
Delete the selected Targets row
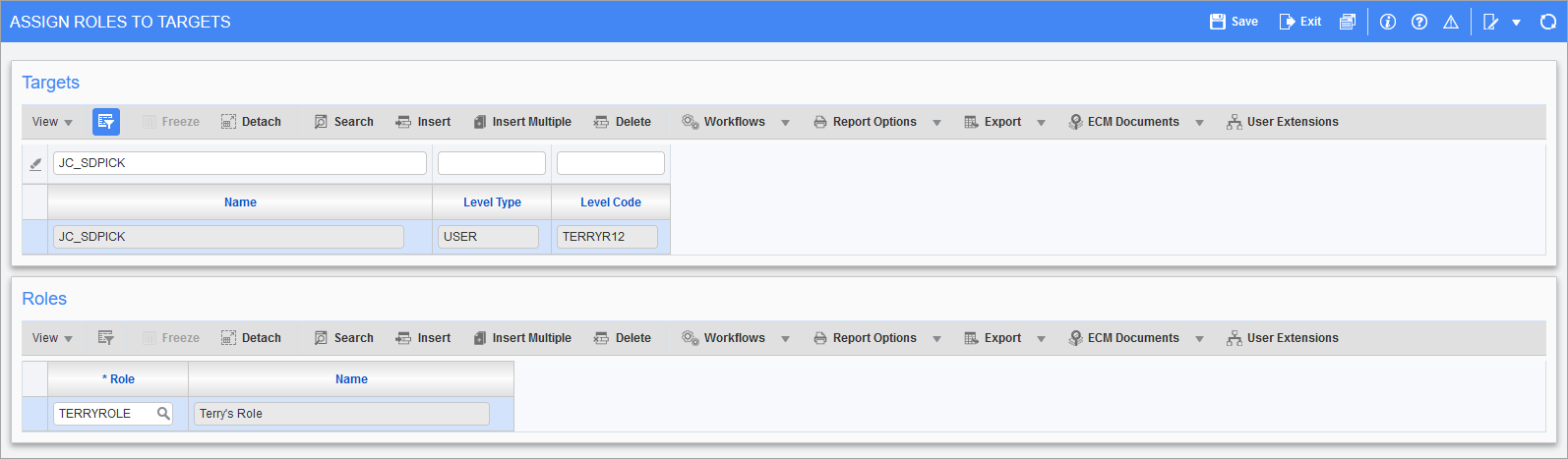point(623,122)
